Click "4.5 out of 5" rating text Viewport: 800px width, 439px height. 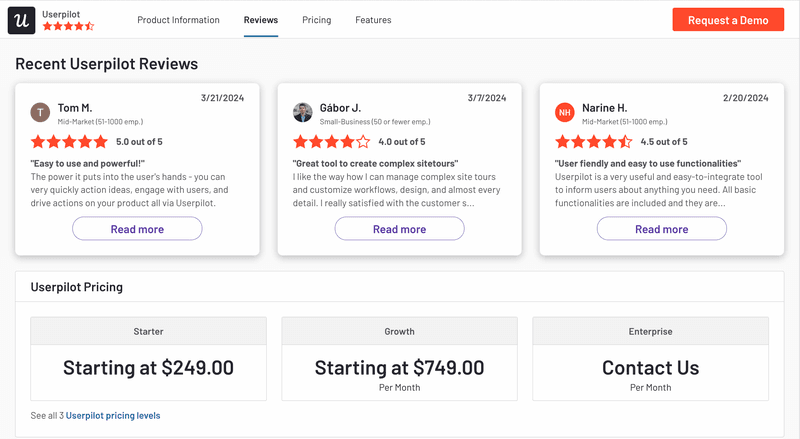[664, 142]
